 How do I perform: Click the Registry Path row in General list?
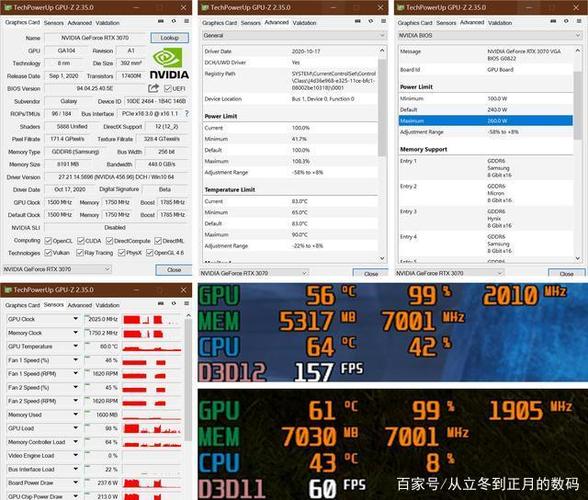[x=290, y=81]
